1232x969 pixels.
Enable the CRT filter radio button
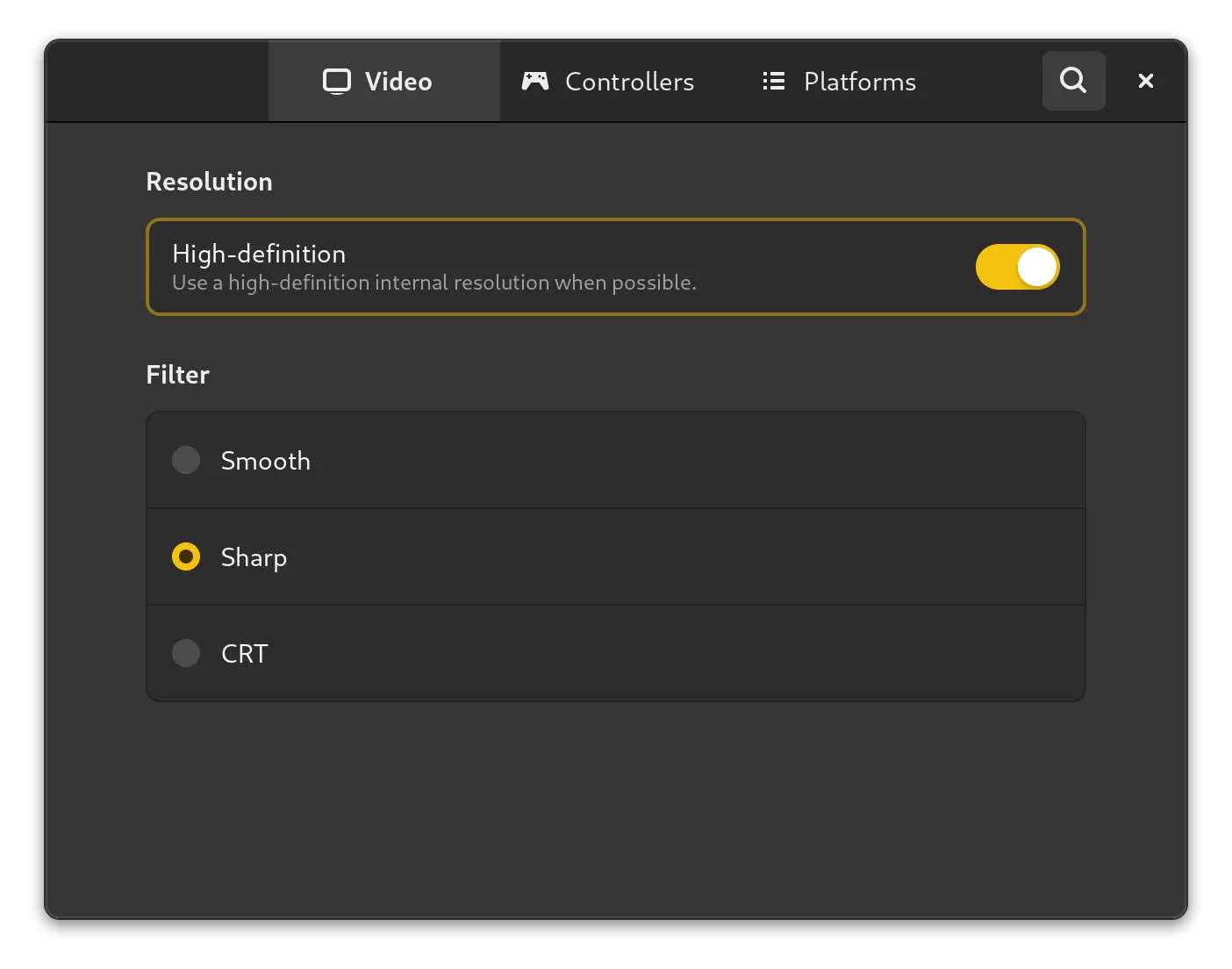tap(186, 653)
